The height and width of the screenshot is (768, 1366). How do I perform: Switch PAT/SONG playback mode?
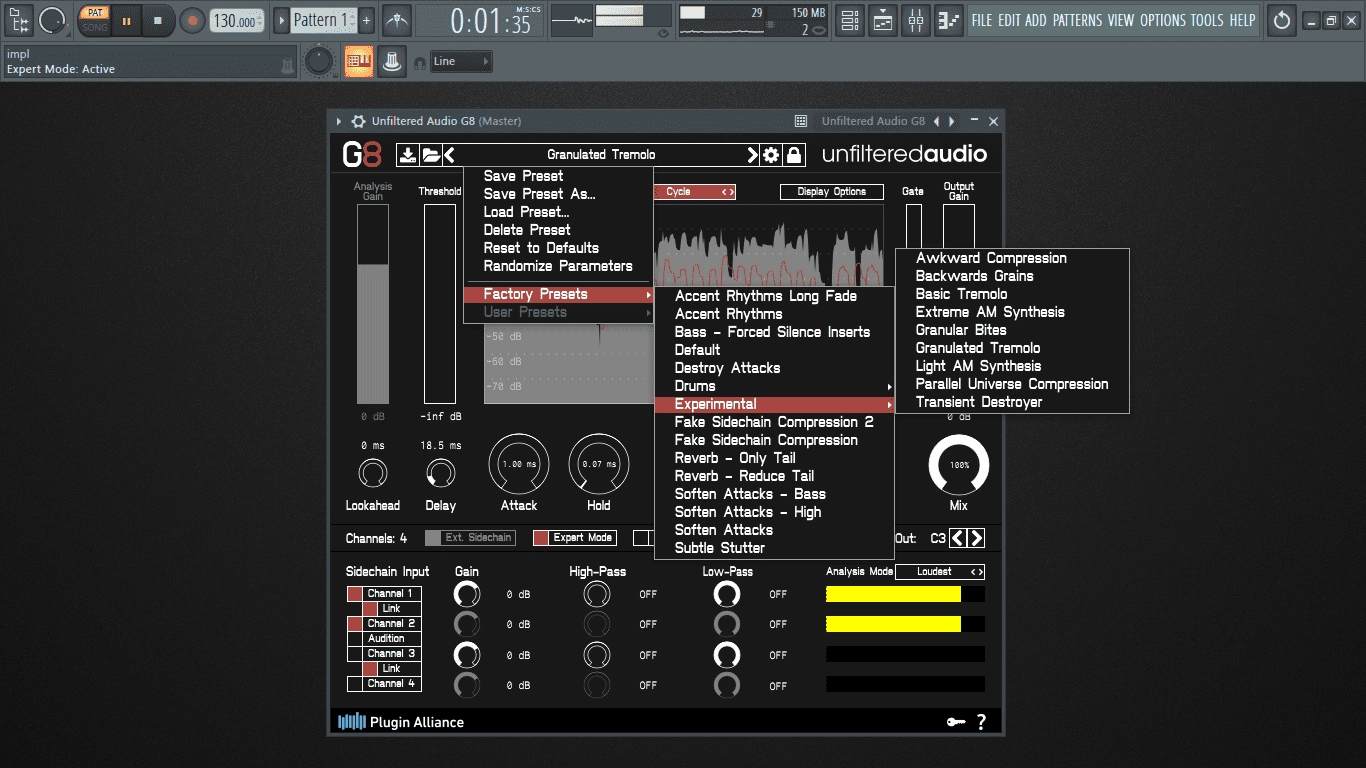point(94,20)
